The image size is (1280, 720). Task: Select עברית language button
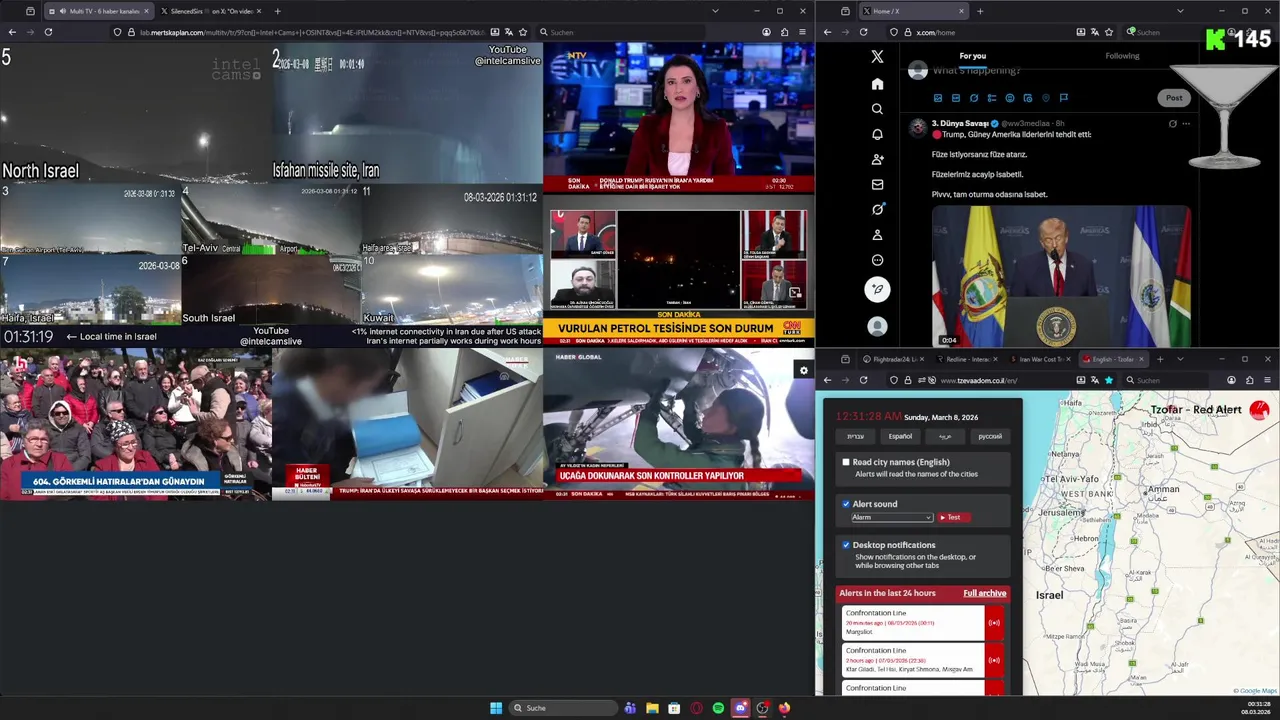[856, 436]
